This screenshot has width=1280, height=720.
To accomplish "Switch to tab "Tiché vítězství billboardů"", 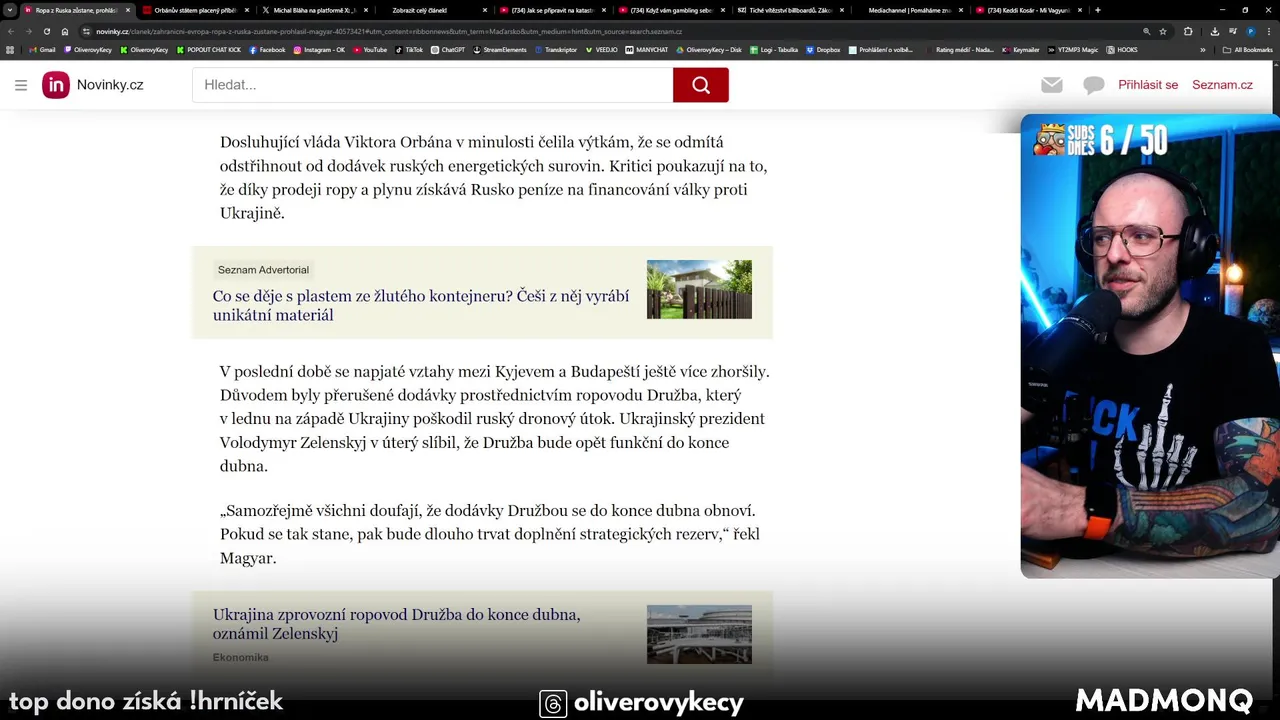I will tap(789, 10).
